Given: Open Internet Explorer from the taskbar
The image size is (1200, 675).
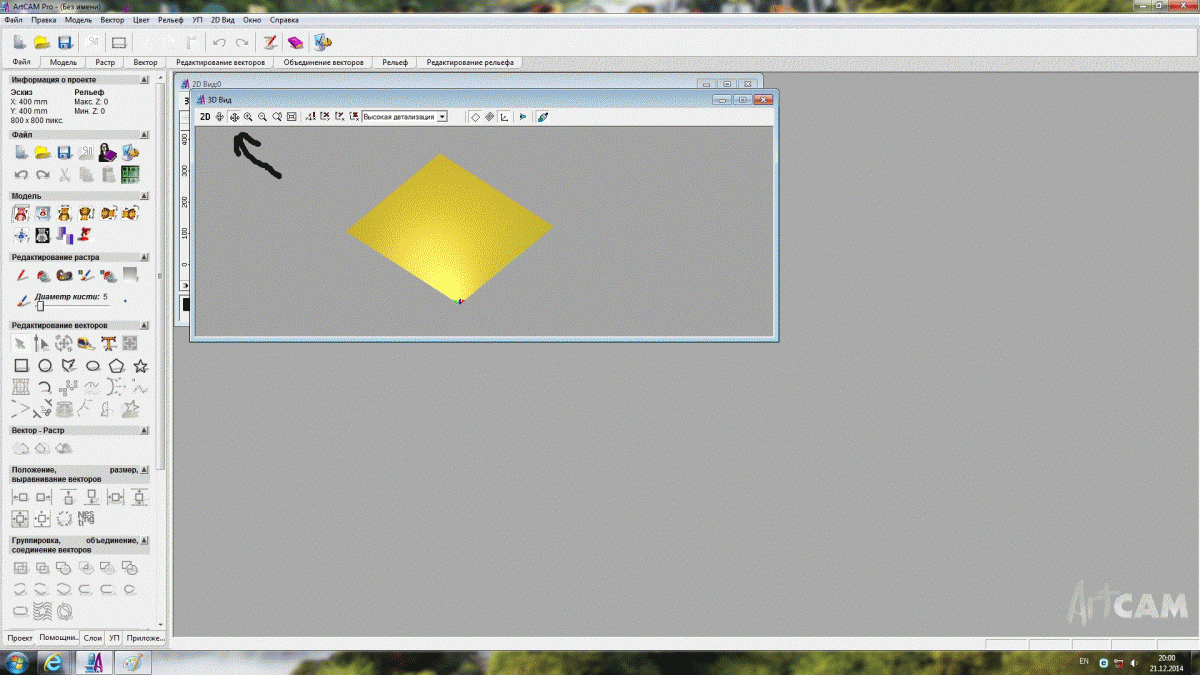Looking at the screenshot, I should pos(53,663).
